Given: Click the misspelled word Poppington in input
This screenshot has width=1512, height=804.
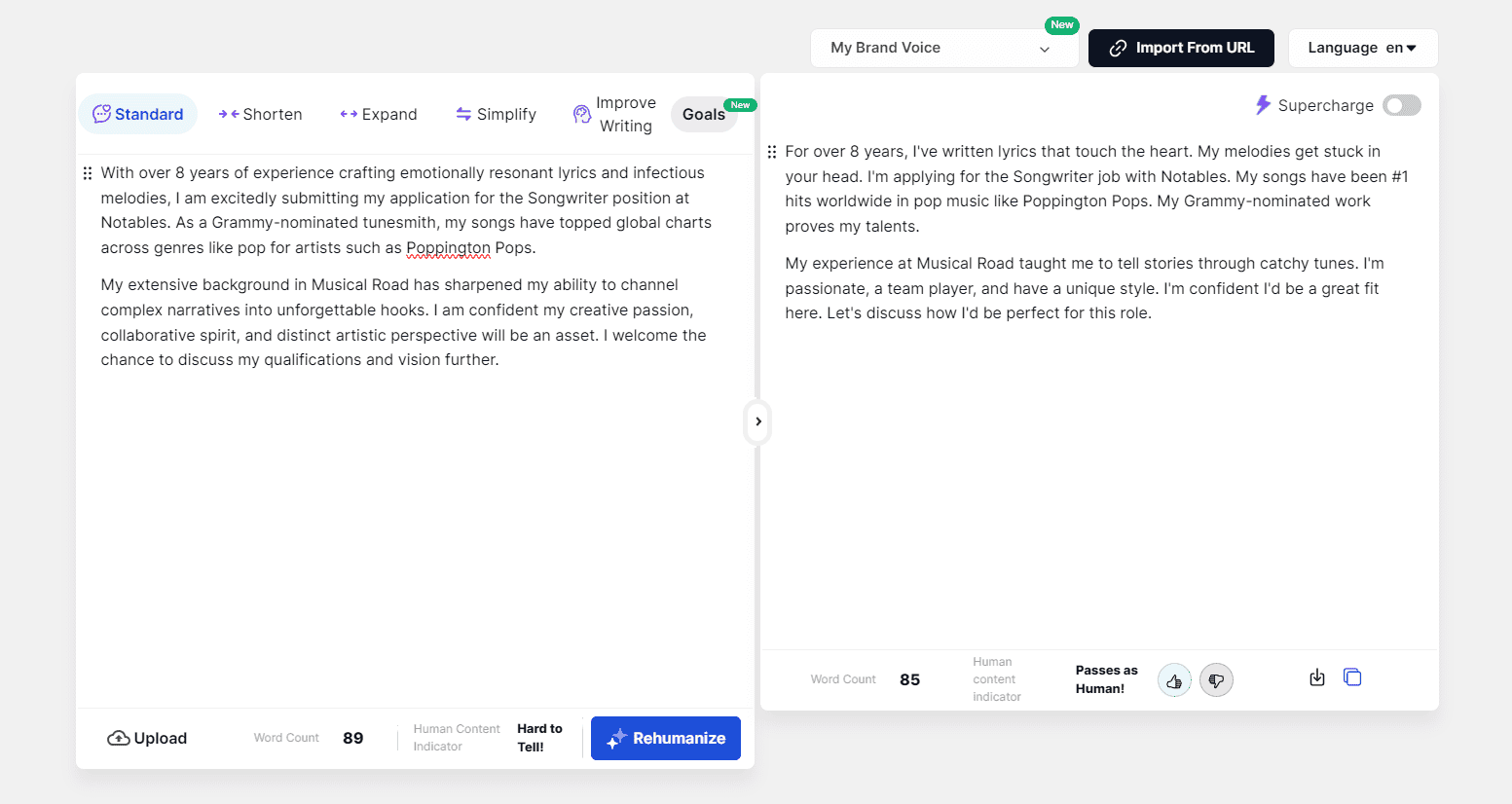Looking at the screenshot, I should click(448, 248).
